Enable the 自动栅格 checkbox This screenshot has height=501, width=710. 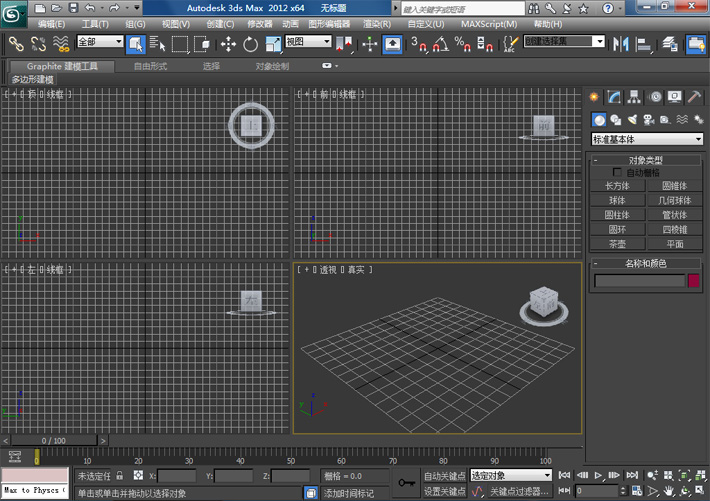pyautogui.click(x=617, y=172)
